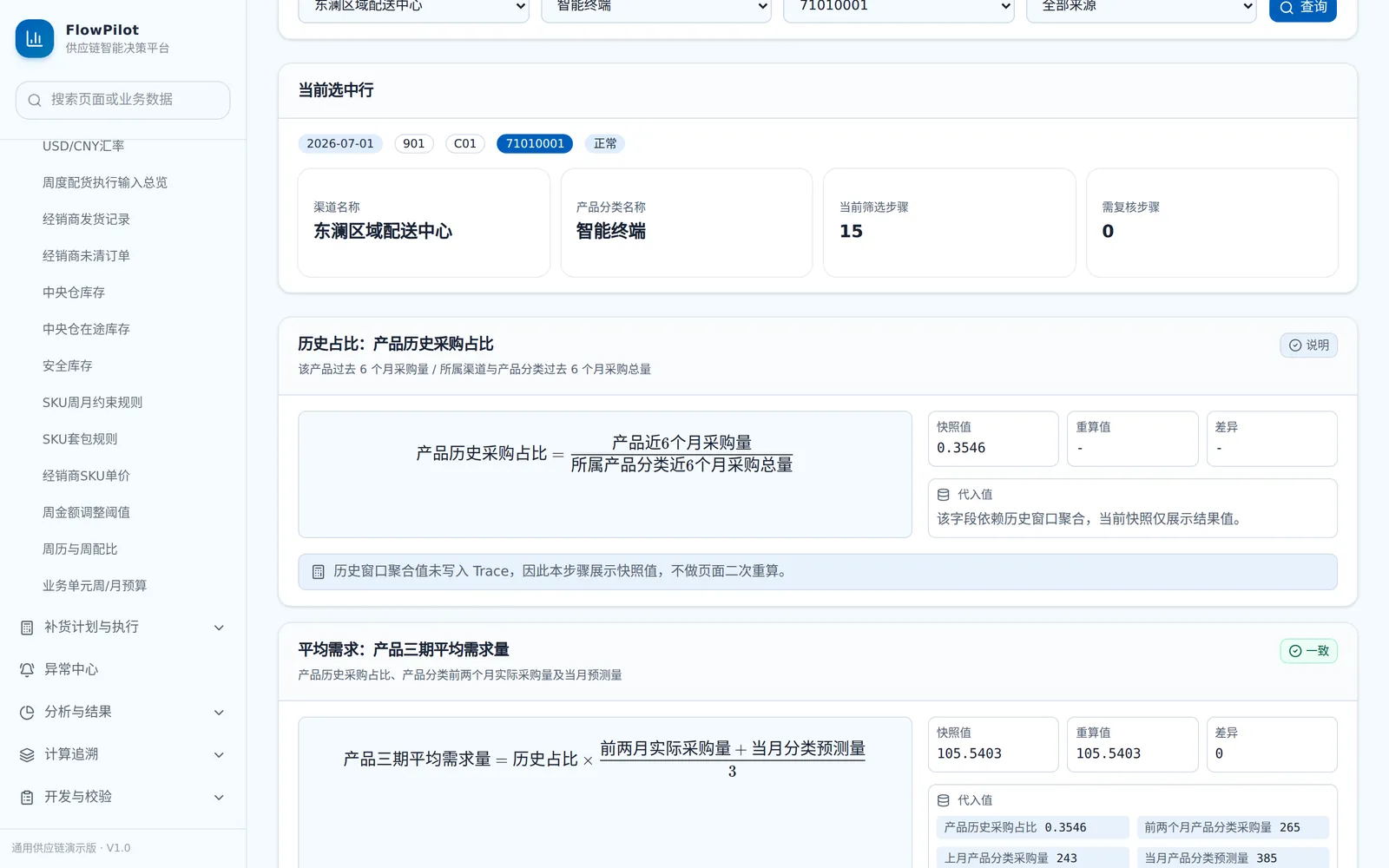Open 经销商未清订单 page
The height and width of the screenshot is (868, 1389).
[x=86, y=255]
